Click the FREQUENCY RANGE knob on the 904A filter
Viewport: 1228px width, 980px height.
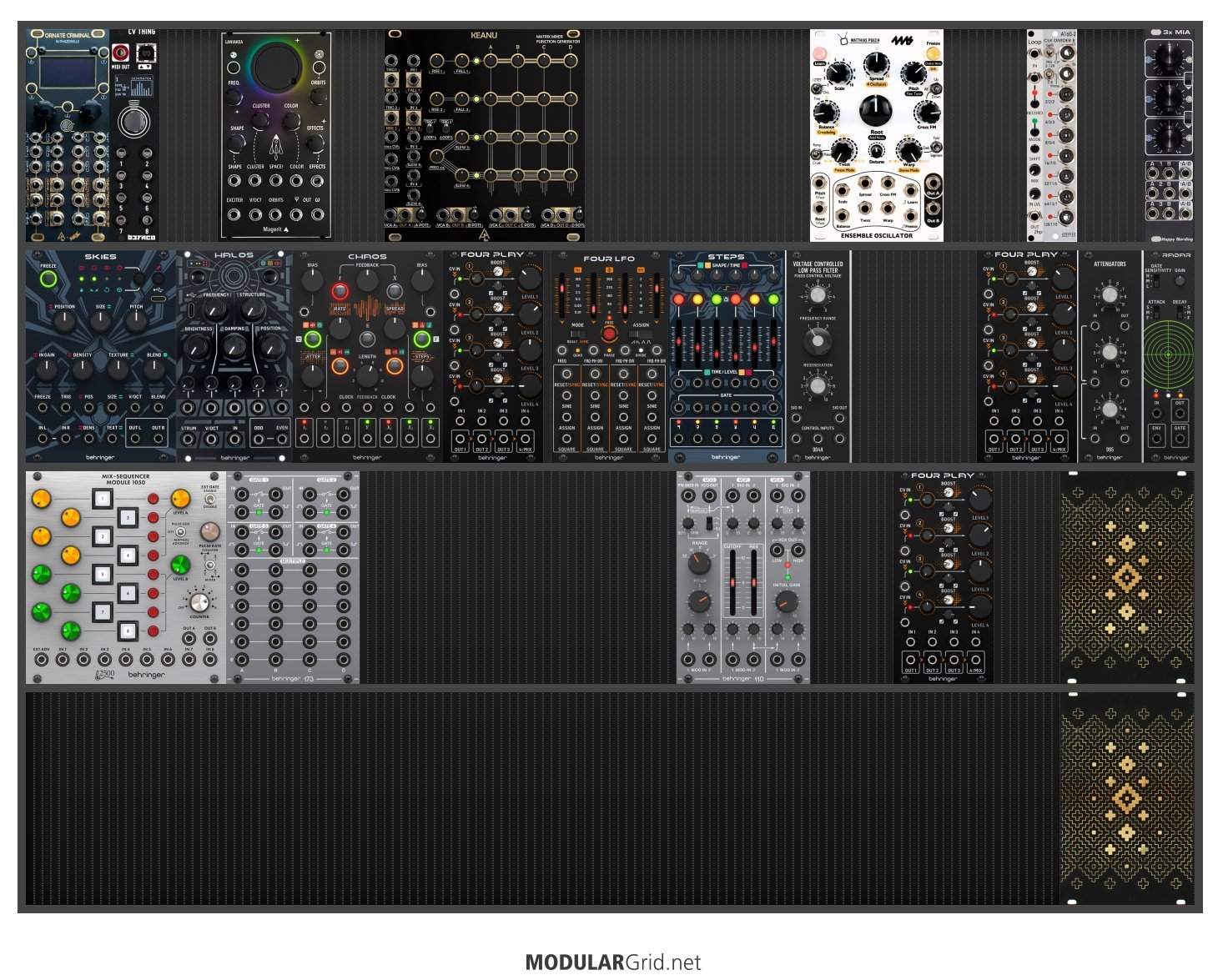[818, 340]
